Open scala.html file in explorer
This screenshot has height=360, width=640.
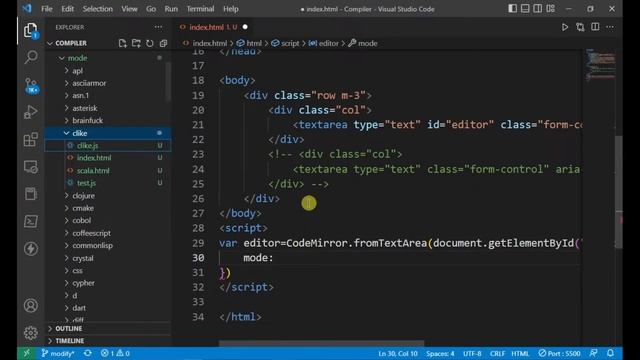(108, 171)
